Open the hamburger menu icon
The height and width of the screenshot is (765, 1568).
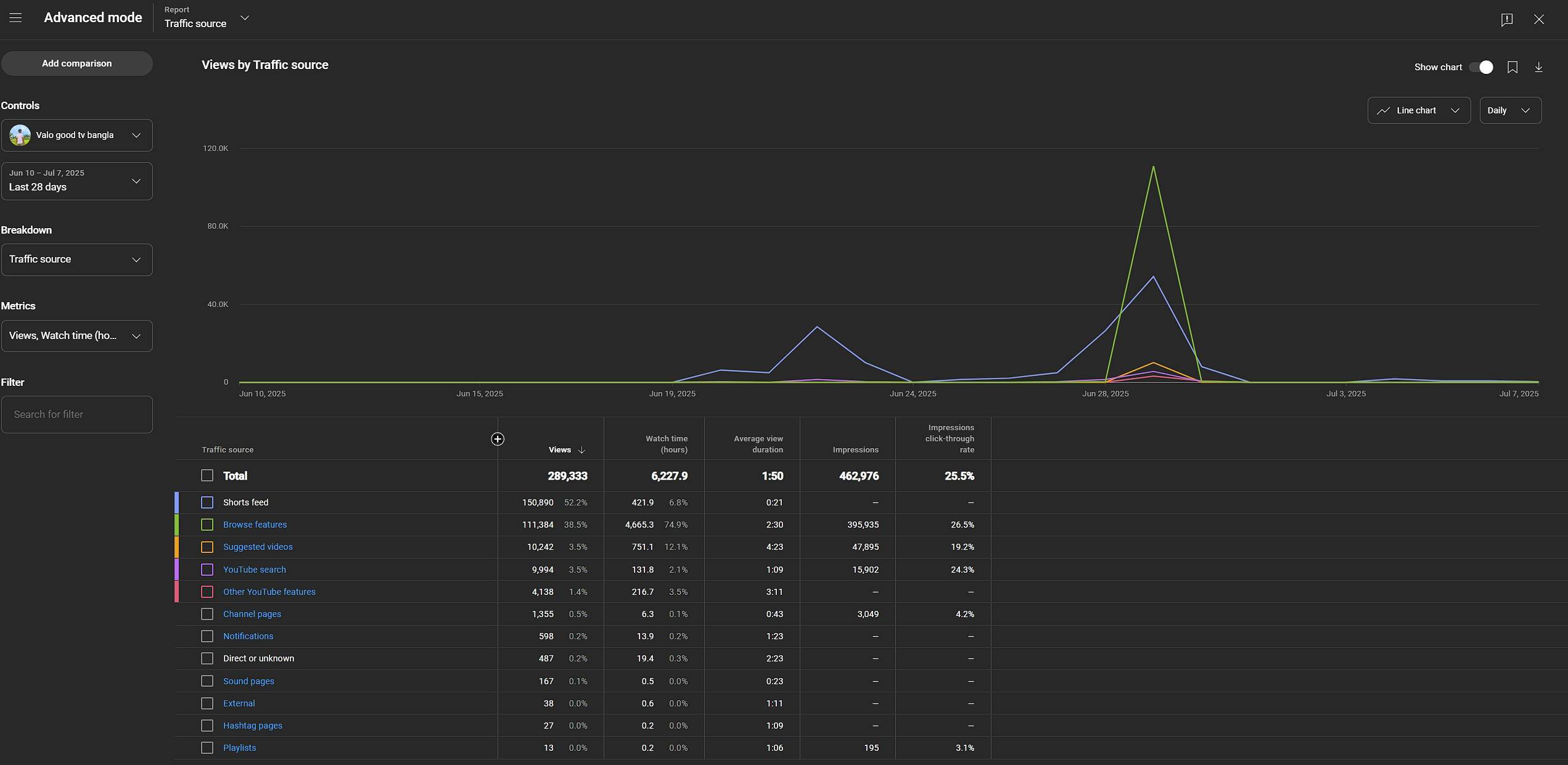click(15, 18)
